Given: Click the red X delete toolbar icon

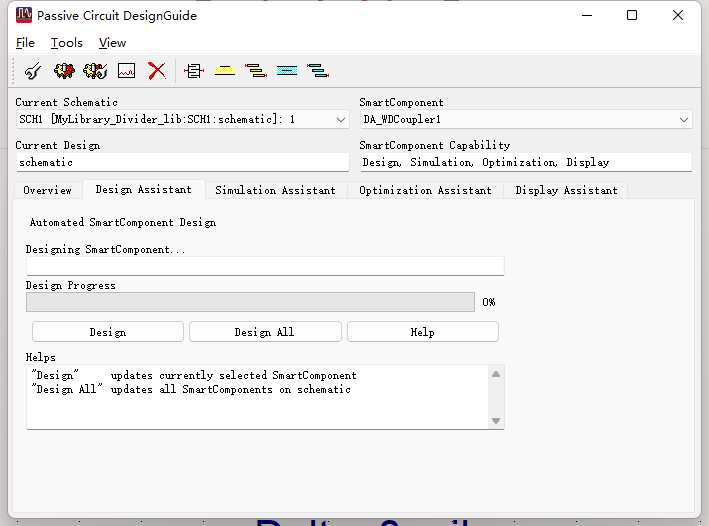Looking at the screenshot, I should pos(157,71).
